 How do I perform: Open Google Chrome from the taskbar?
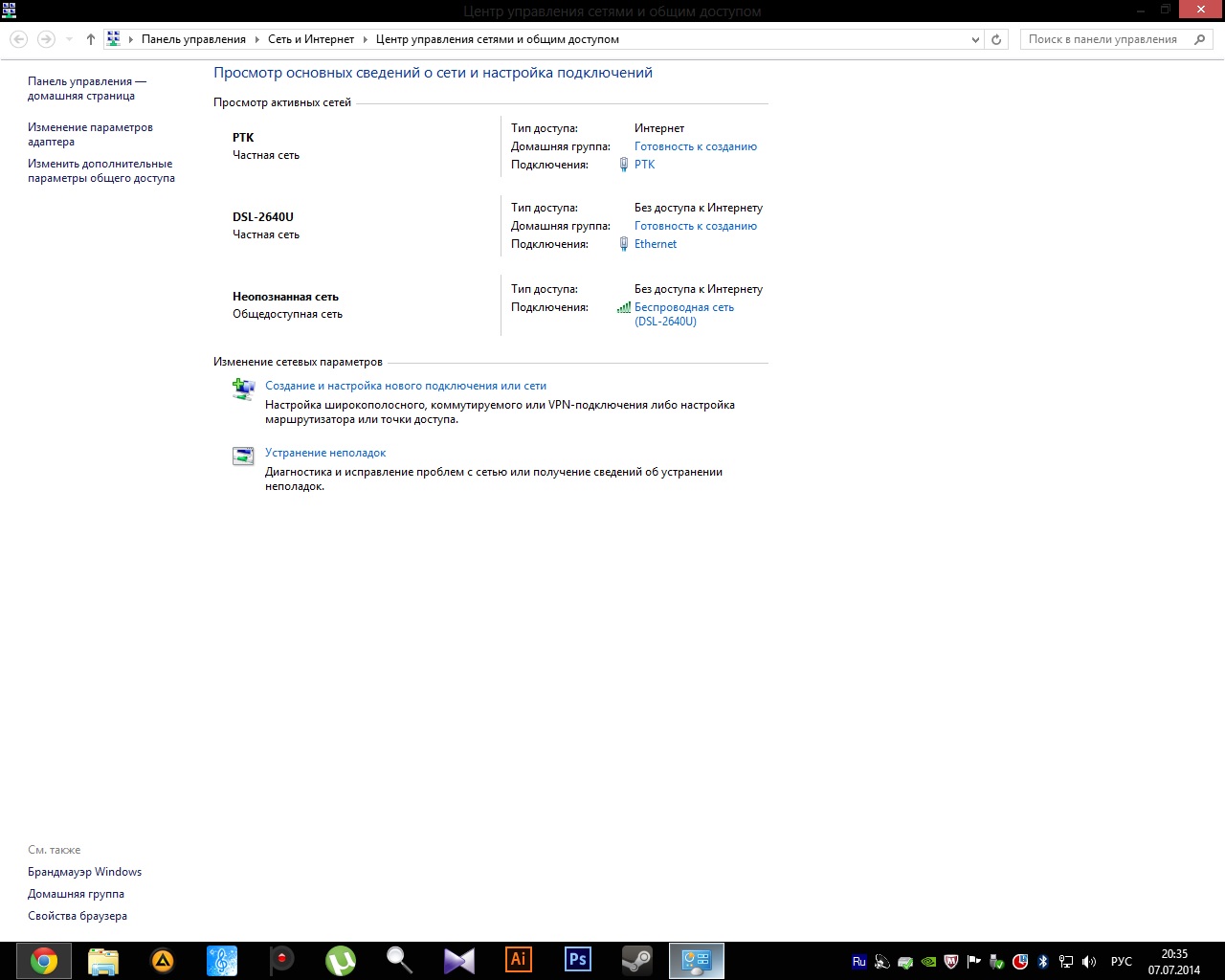pos(43,960)
